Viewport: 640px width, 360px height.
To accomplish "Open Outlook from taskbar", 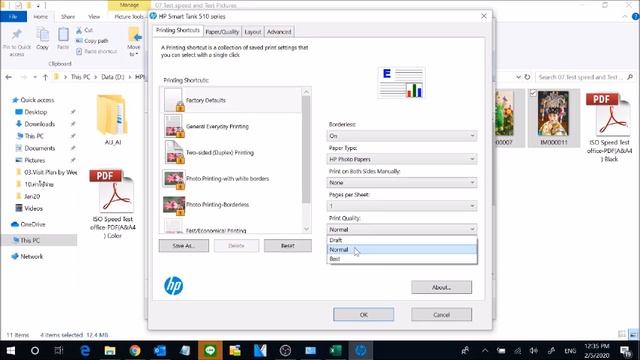I will (160, 351).
